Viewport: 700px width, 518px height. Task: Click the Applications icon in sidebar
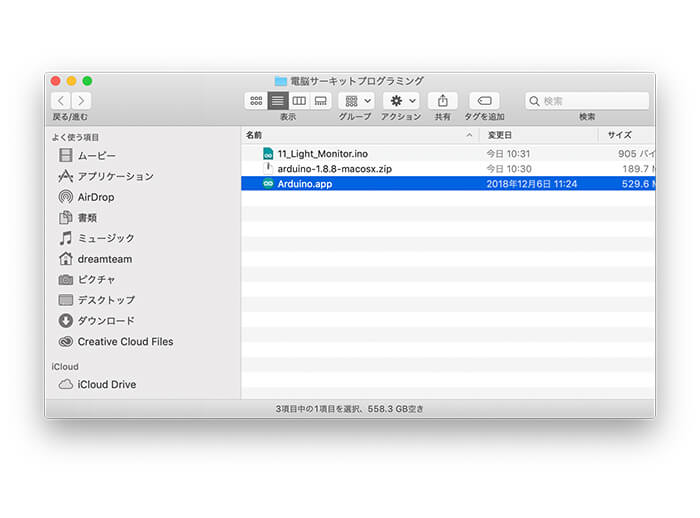tap(66, 176)
